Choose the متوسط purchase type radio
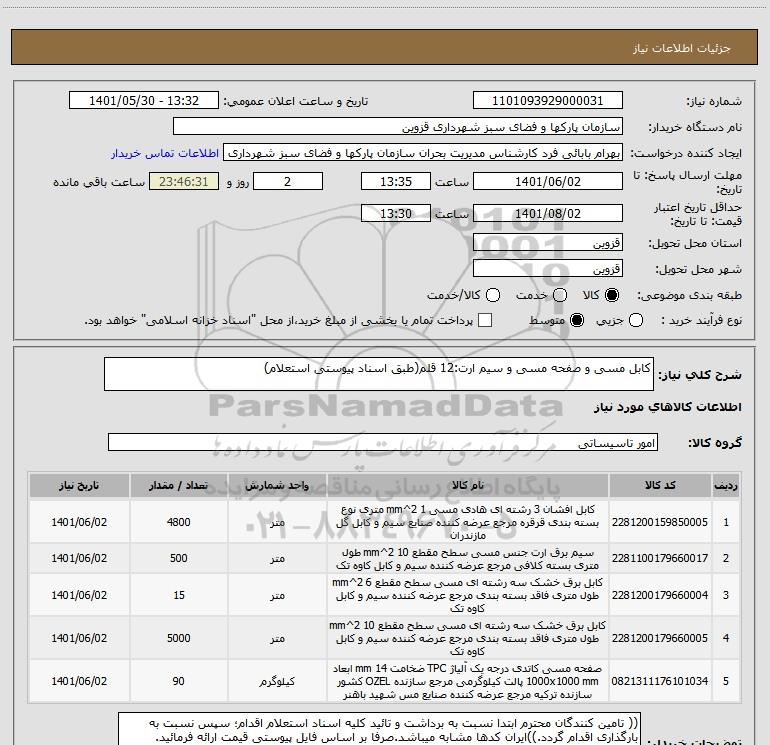Screen dimensions: 770x745 (577, 320)
